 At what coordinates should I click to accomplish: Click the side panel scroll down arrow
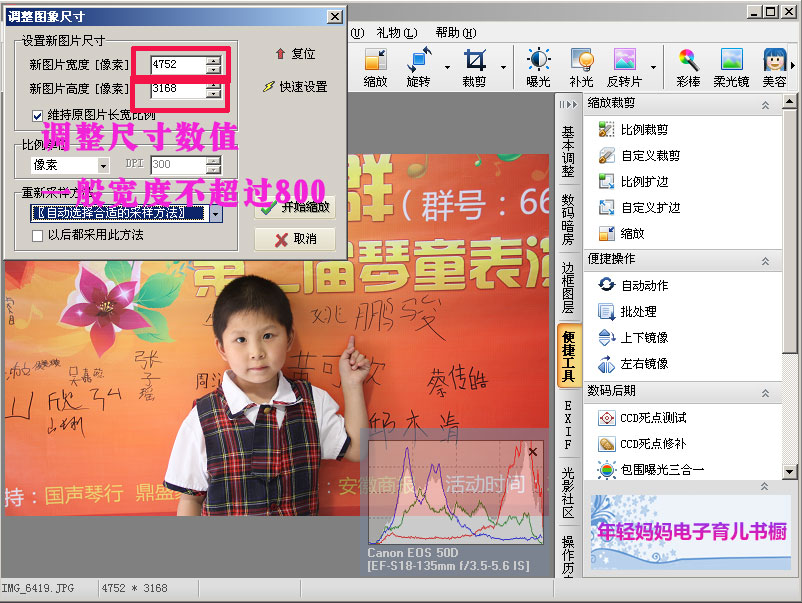tap(789, 471)
